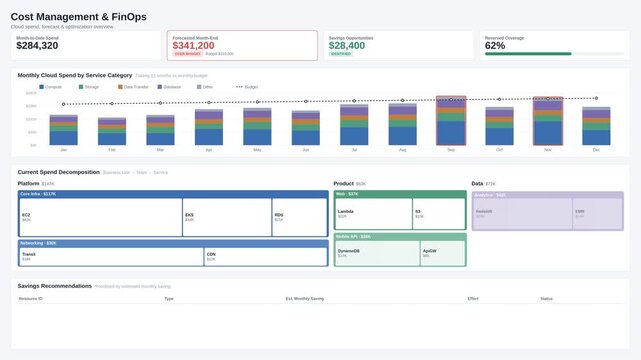Open the Forecasted Month-End $341,200 card
This screenshot has width=641, height=360.
242,45
